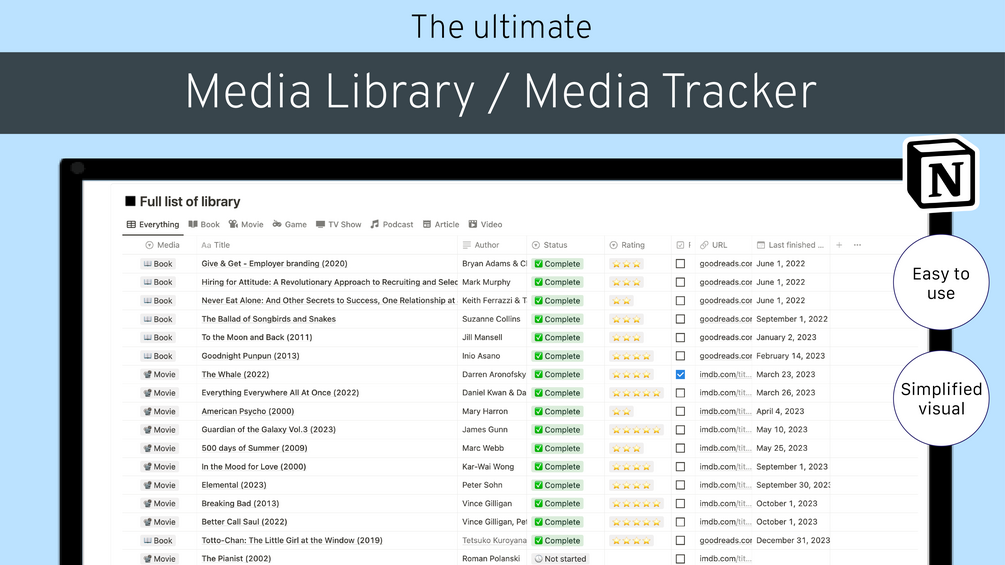The image size is (1005, 565).
Task: Click the star rating for American Psycho
Action: click(x=621, y=411)
